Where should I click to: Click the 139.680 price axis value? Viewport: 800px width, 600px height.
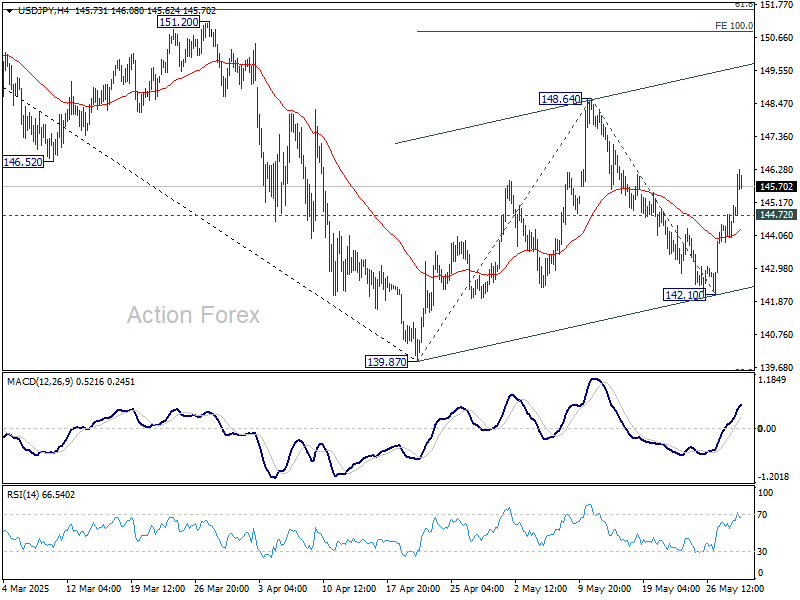(777, 367)
